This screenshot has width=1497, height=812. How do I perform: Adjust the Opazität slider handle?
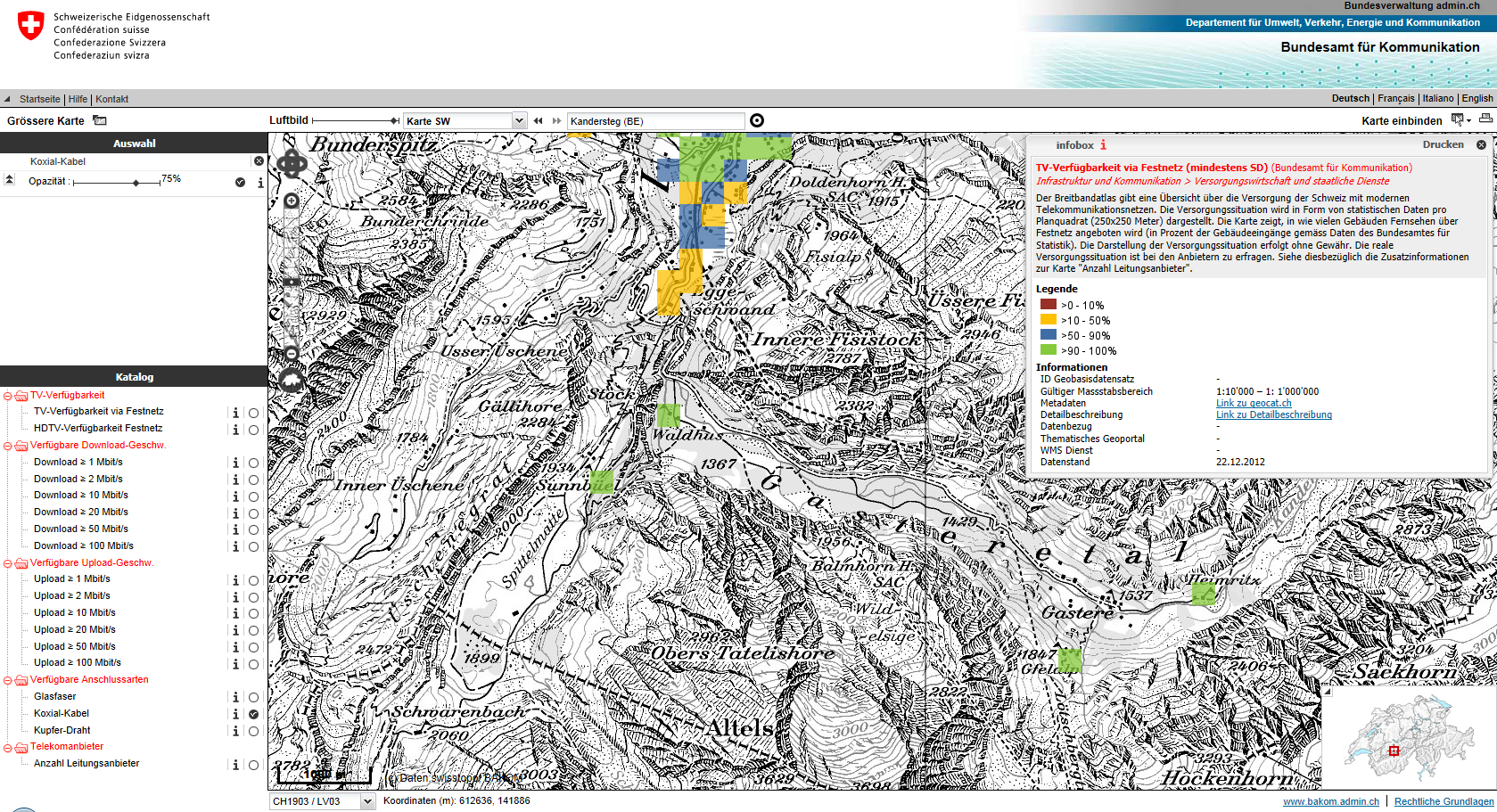coord(136,182)
